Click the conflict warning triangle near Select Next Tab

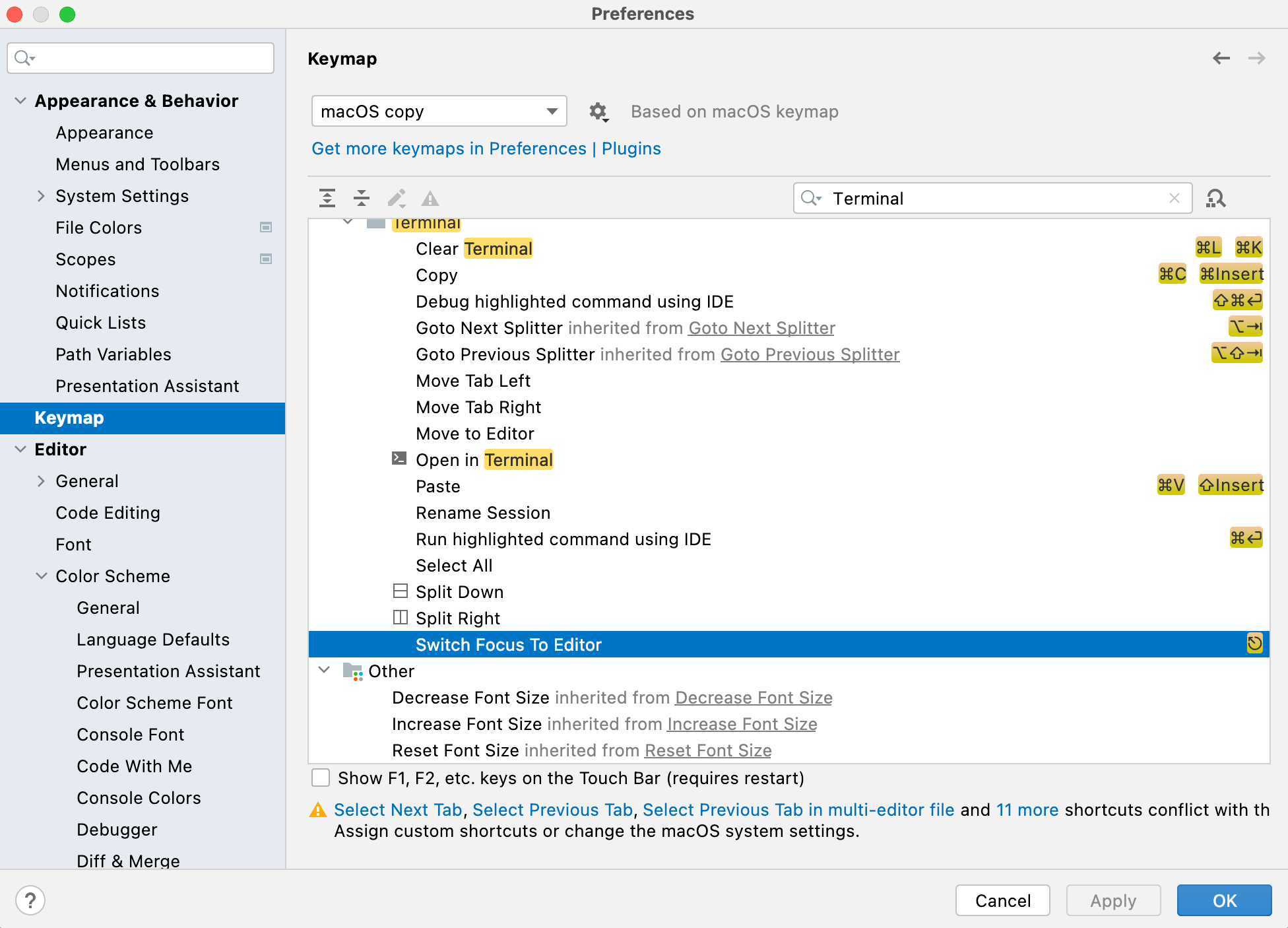click(318, 810)
